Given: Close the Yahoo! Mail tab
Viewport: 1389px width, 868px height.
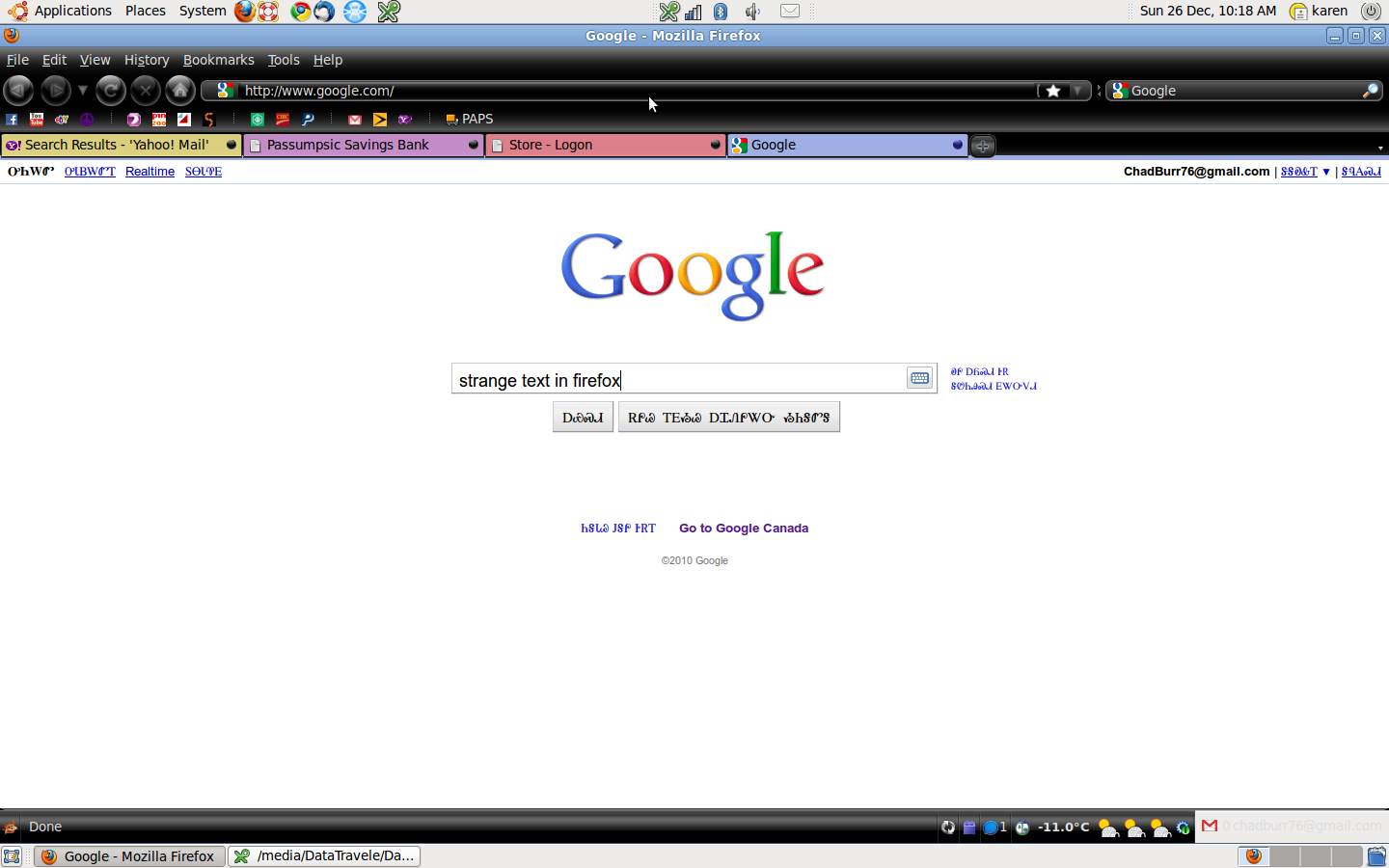Looking at the screenshot, I should point(231,145).
